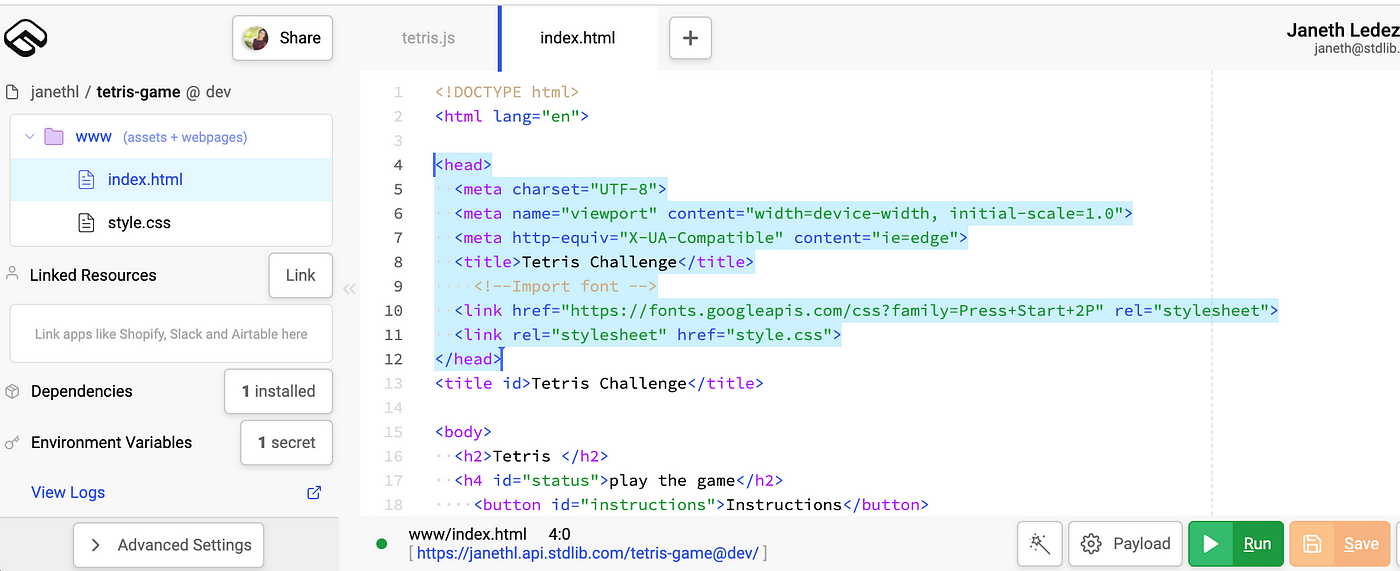Click the www assets folder row
1400x571 pixels.
coord(171,137)
